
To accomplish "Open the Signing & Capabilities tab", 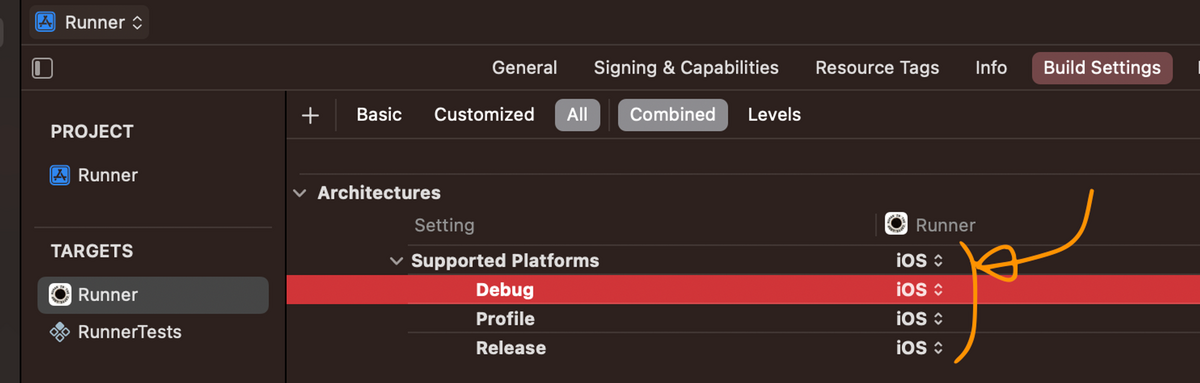I will 686,68.
